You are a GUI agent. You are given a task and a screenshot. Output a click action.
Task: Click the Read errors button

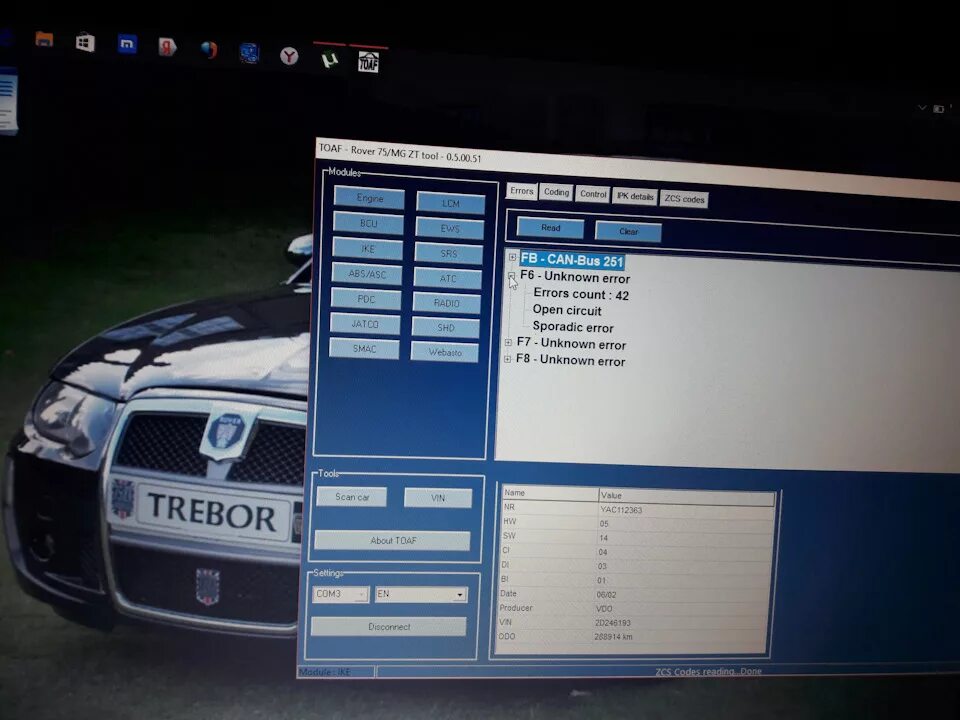pyautogui.click(x=550, y=228)
